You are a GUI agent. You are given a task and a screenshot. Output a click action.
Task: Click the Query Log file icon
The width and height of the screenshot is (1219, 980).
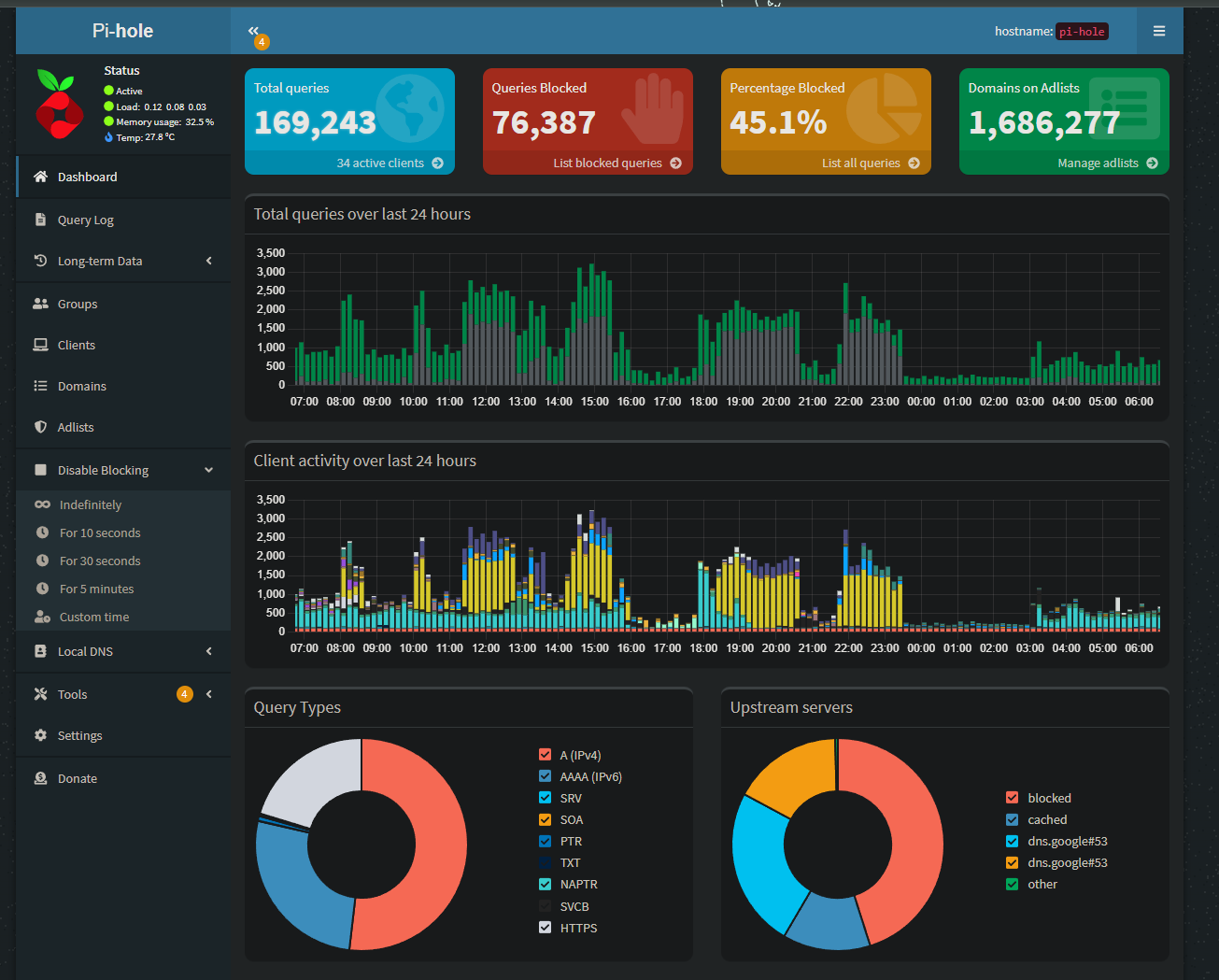point(40,220)
